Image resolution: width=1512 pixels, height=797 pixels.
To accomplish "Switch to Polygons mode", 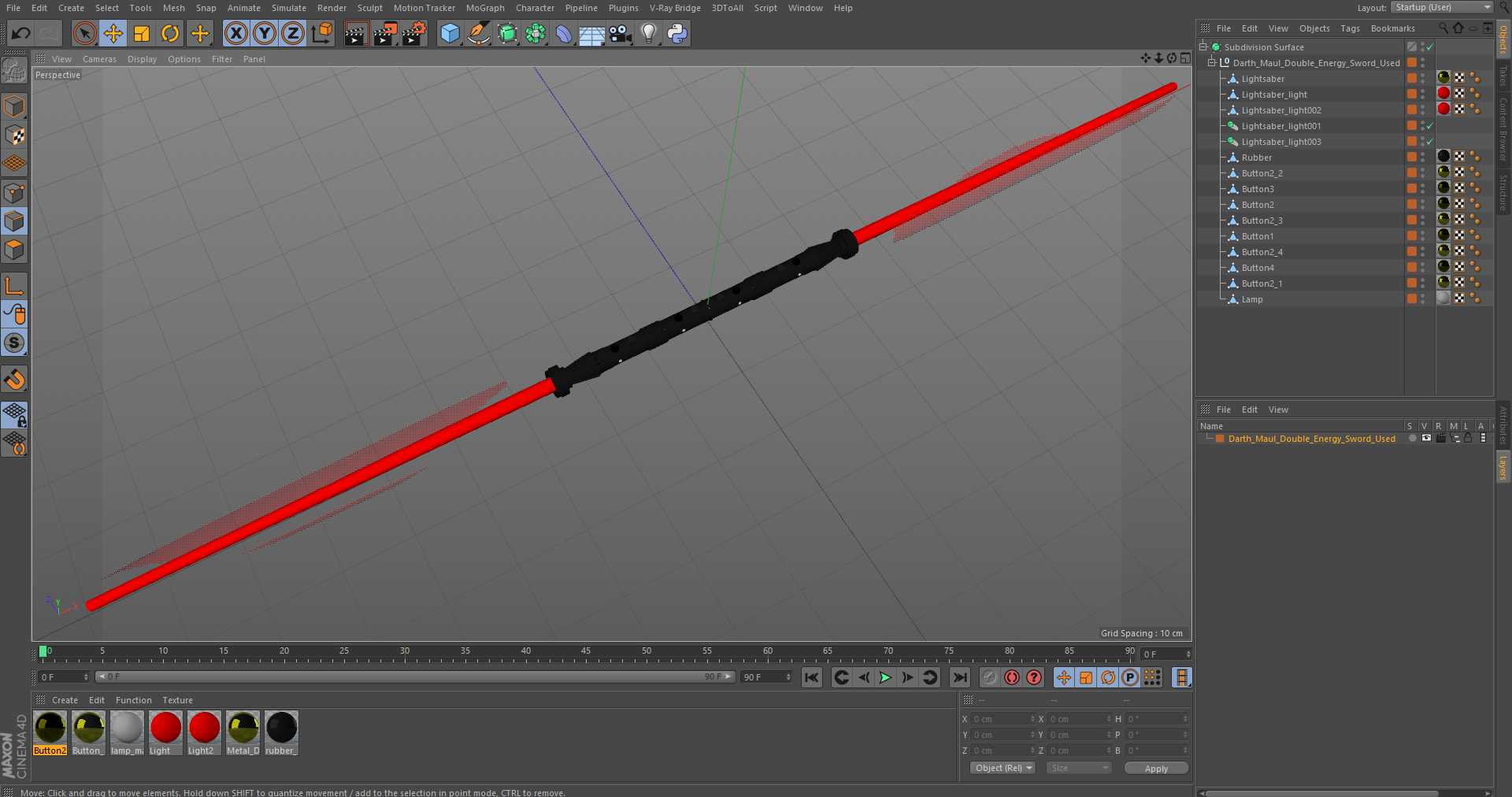I will (x=14, y=250).
